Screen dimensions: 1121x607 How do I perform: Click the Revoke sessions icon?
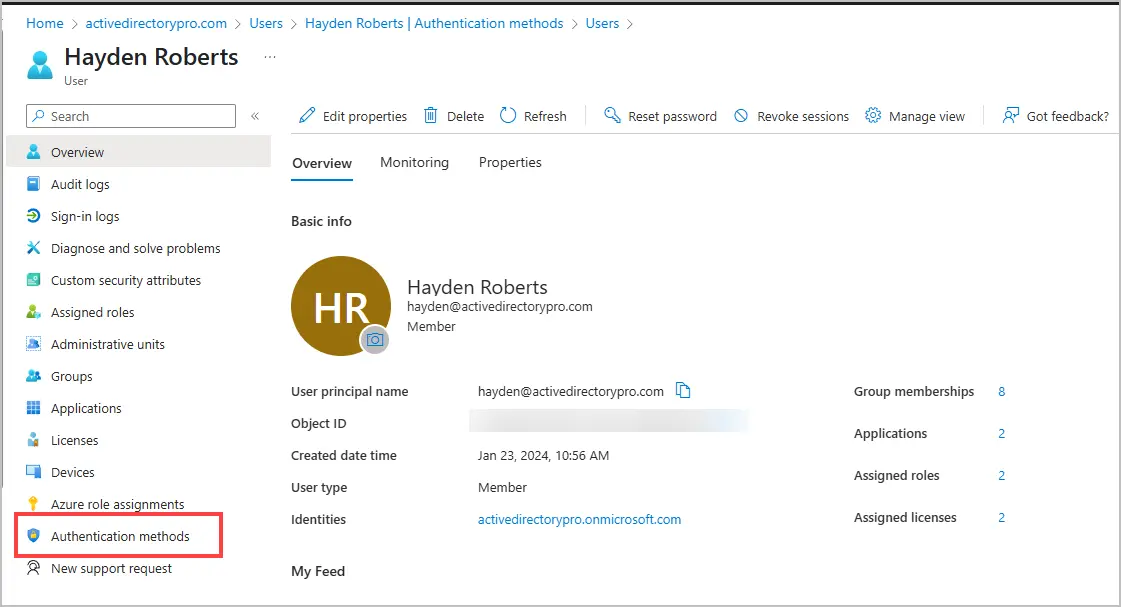pyautogui.click(x=741, y=116)
